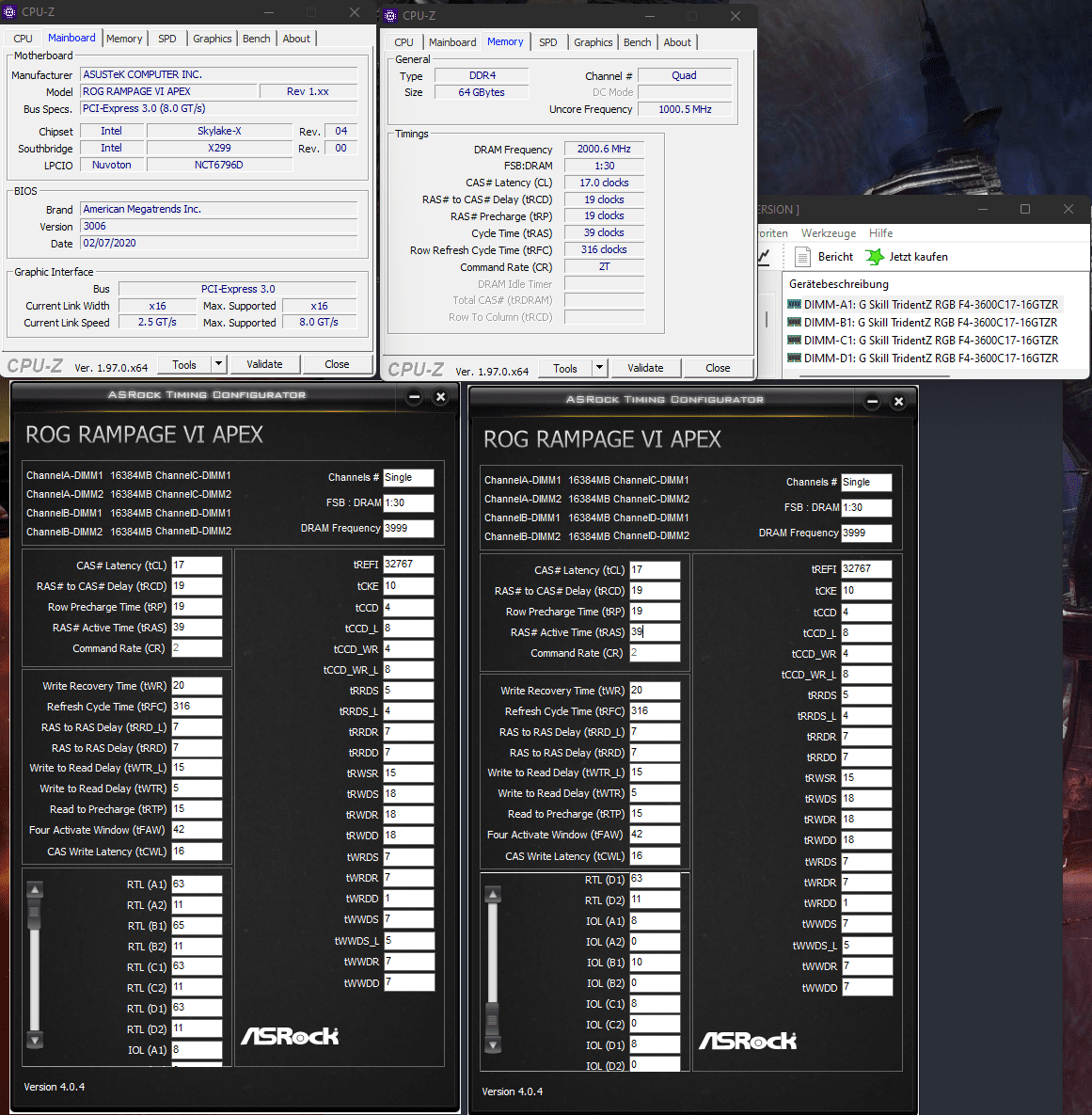The image size is (1092, 1115).
Task: Open Hilfe menu in background window
Action: coord(880,233)
